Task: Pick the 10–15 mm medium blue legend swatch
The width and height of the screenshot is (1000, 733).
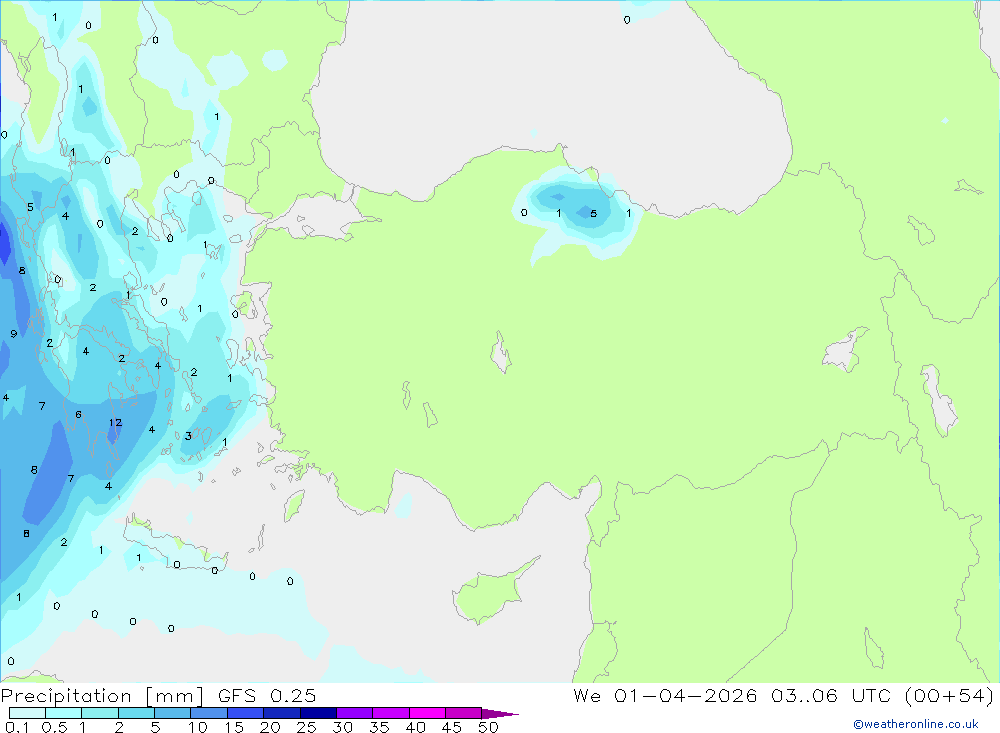Action: 209,713
